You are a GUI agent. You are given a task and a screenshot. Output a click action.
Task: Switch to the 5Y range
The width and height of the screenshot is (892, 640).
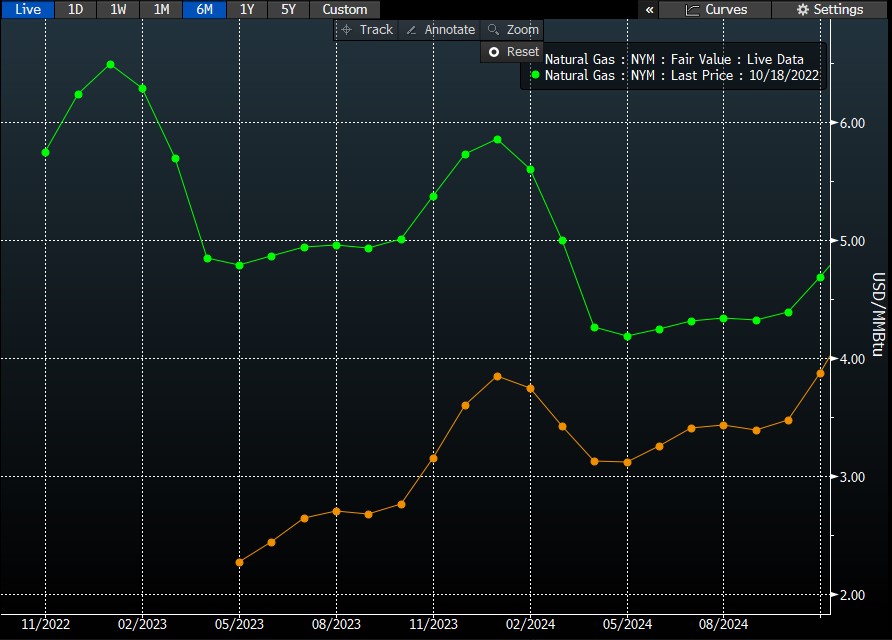[288, 9]
